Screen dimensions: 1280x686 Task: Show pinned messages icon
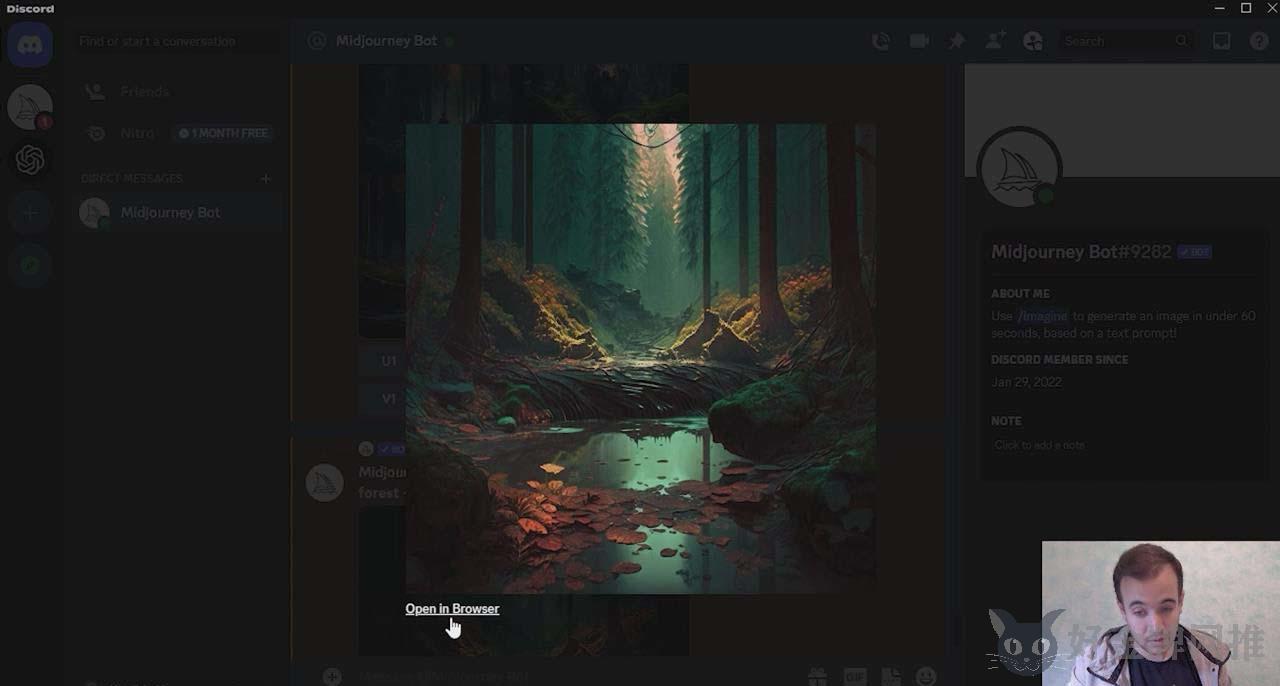coord(957,41)
